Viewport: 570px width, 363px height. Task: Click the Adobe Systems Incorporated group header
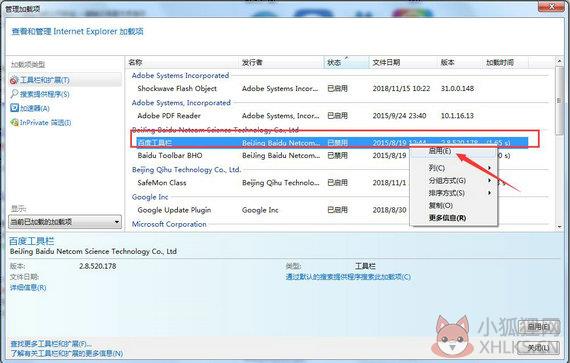[x=180, y=76]
